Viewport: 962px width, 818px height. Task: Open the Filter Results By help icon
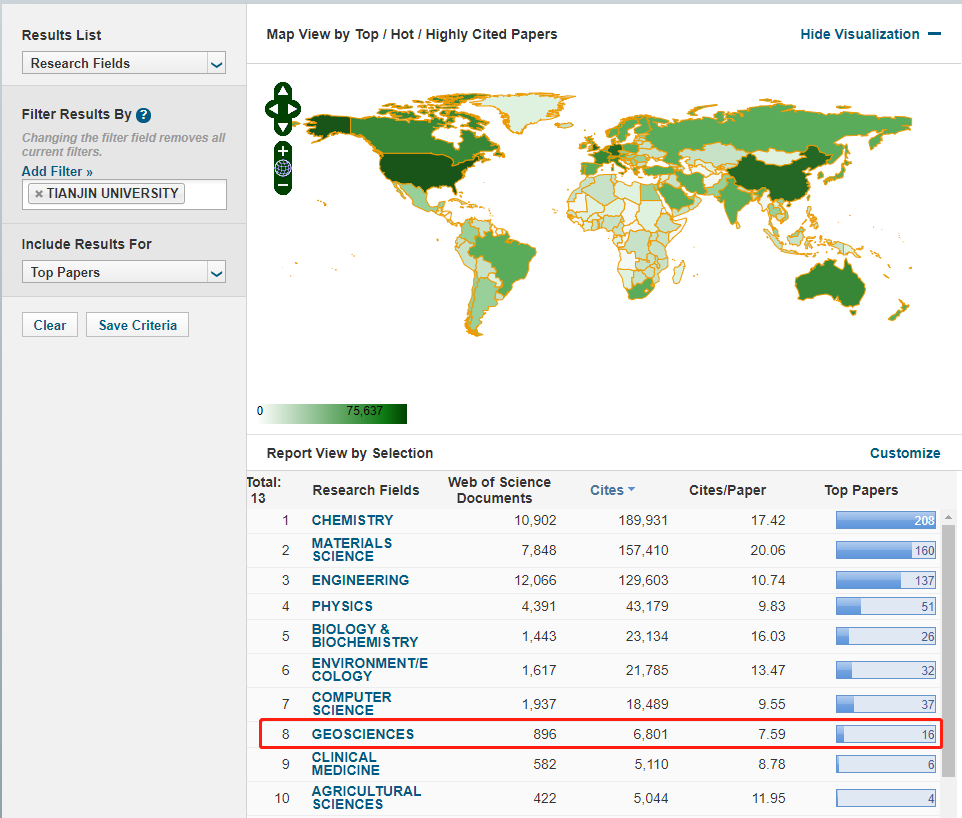pyautogui.click(x=144, y=115)
